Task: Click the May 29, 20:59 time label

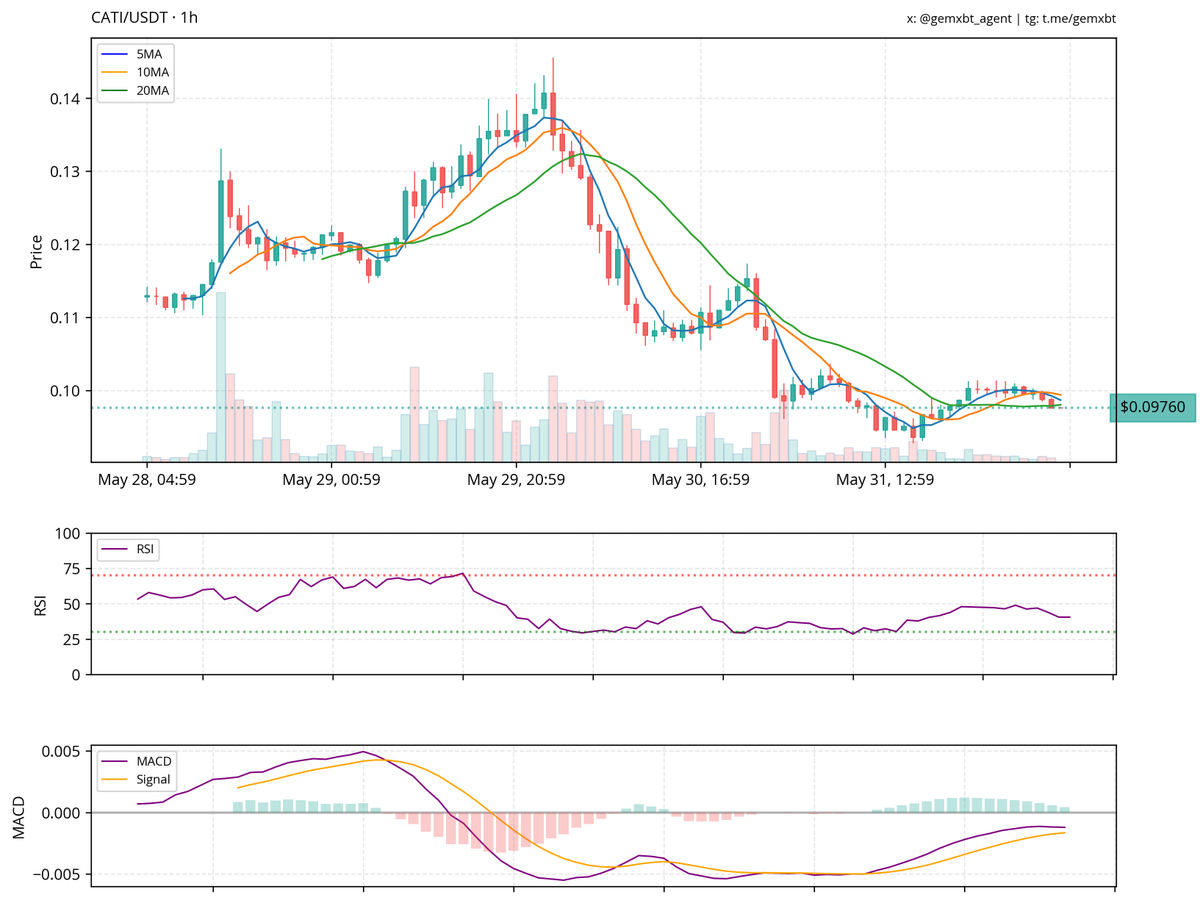Action: click(x=516, y=480)
